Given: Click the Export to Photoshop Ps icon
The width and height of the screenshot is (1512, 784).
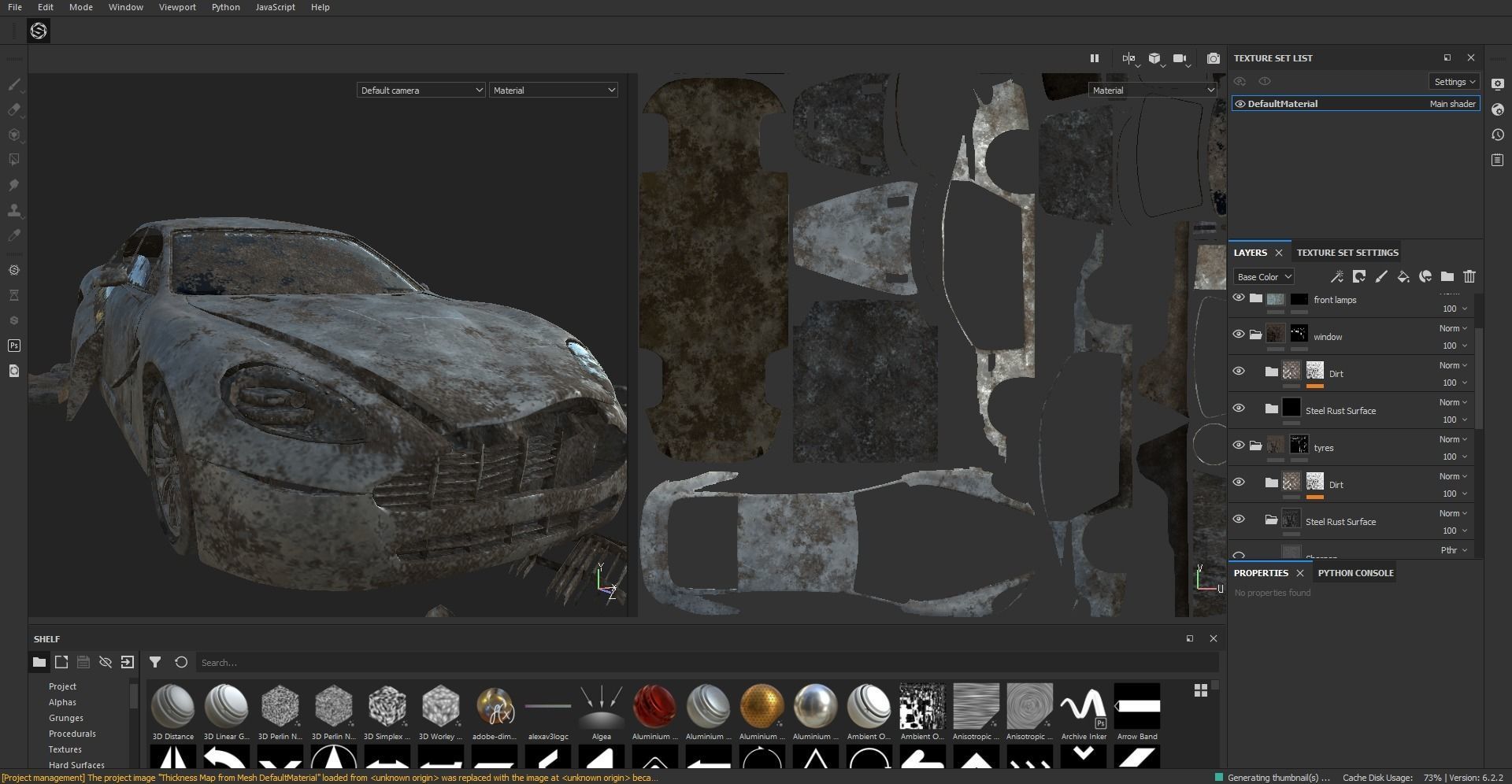Looking at the screenshot, I should 14,346.
